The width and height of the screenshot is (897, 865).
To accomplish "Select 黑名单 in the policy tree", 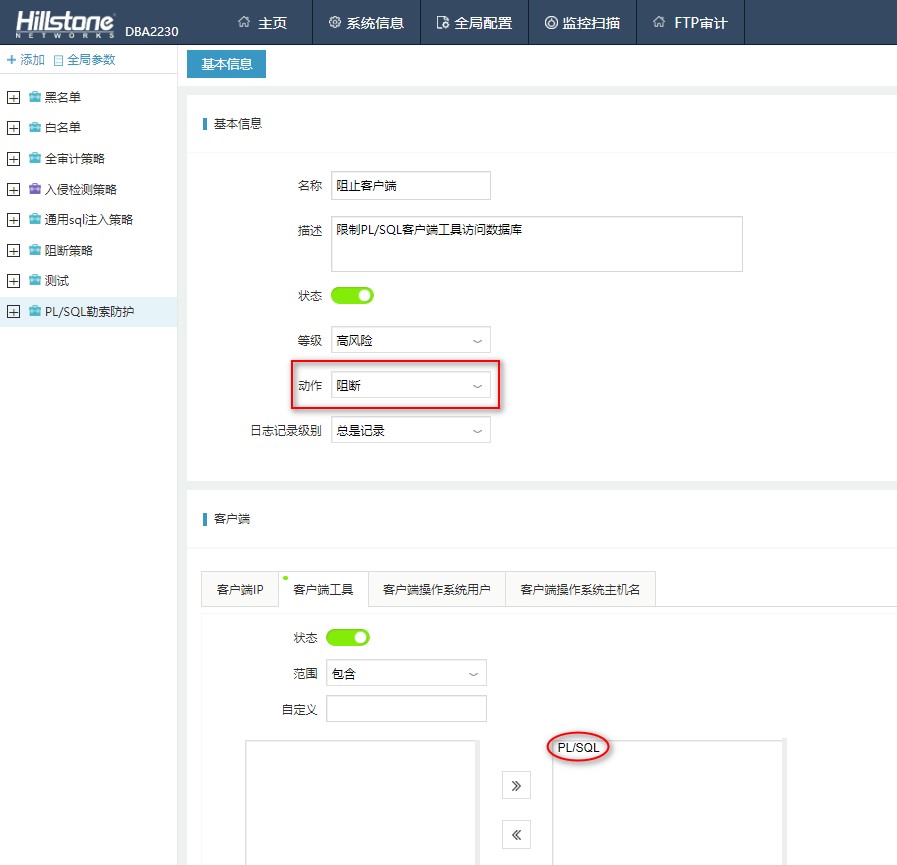I will tap(63, 97).
